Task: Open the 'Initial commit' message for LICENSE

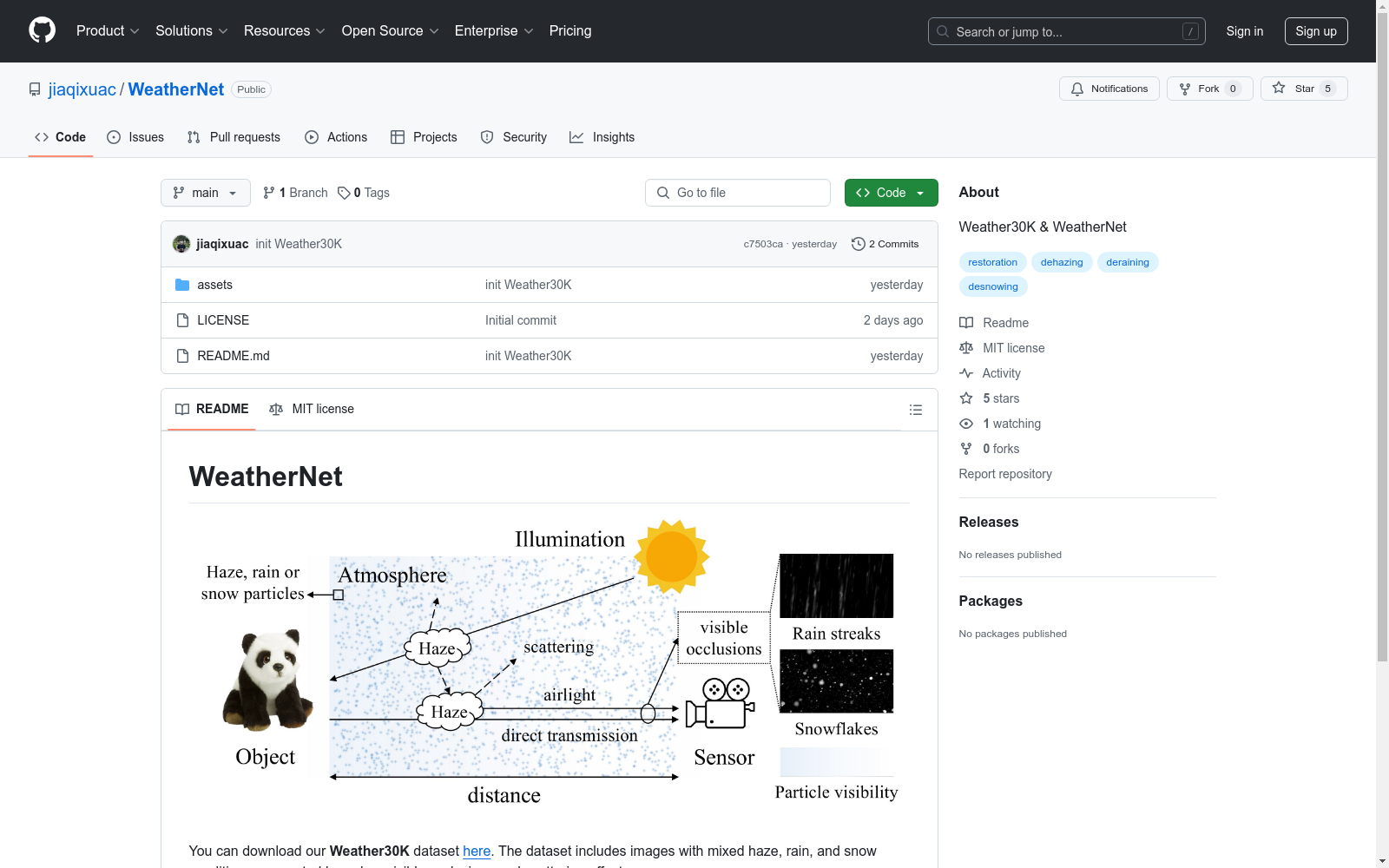Action: point(521,320)
